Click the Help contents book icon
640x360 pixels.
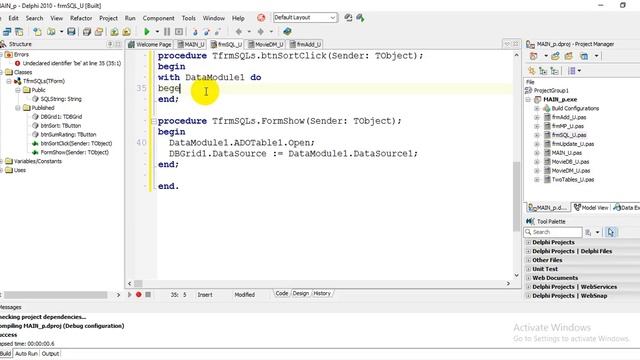(x=287, y=31)
